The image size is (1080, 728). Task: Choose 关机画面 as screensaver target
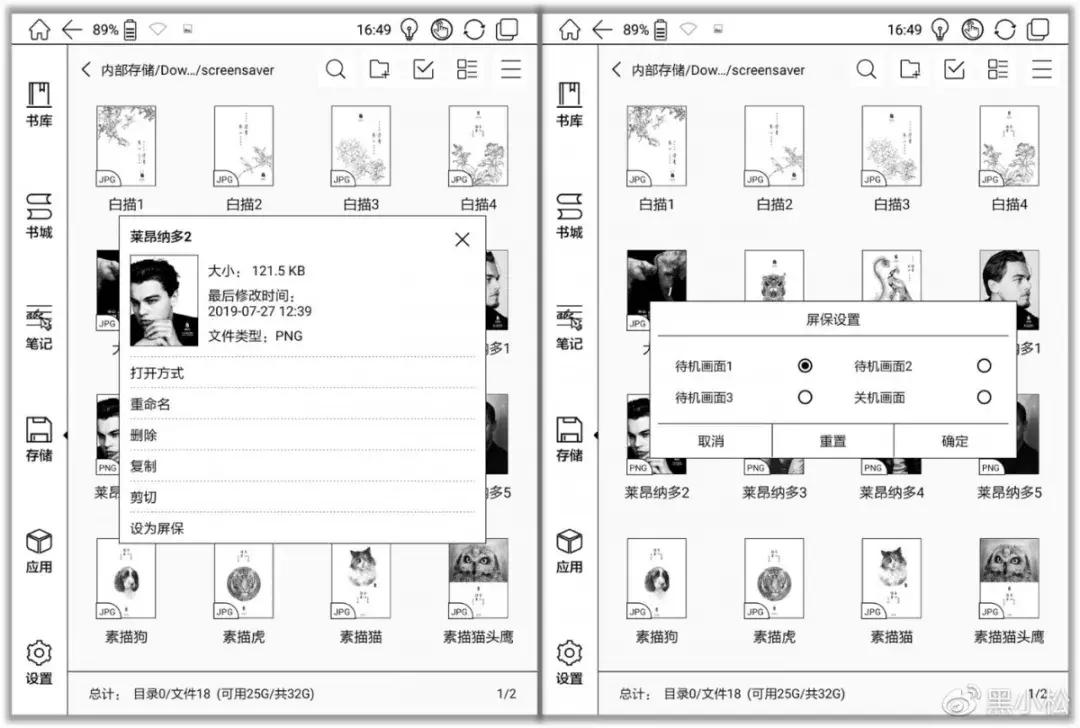[983, 397]
